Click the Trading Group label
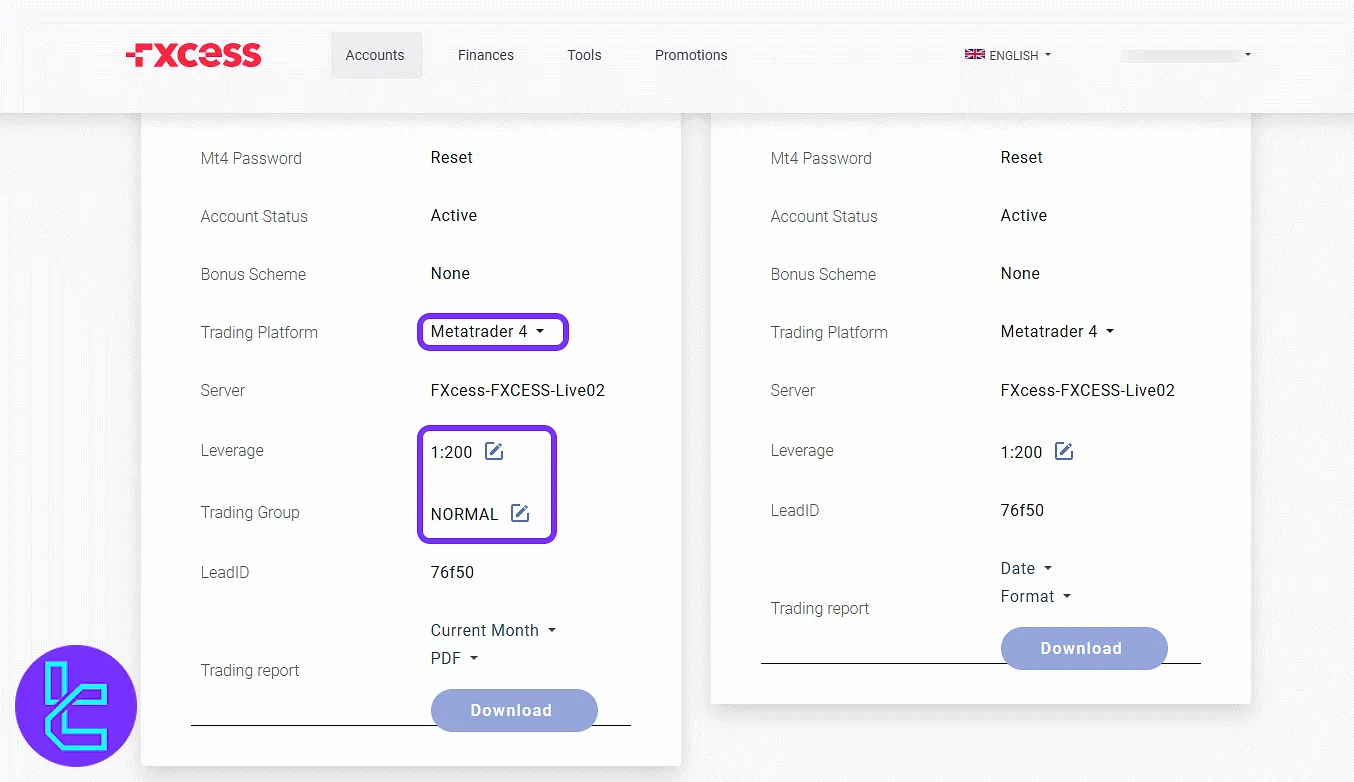This screenshot has width=1354, height=782. [250, 512]
